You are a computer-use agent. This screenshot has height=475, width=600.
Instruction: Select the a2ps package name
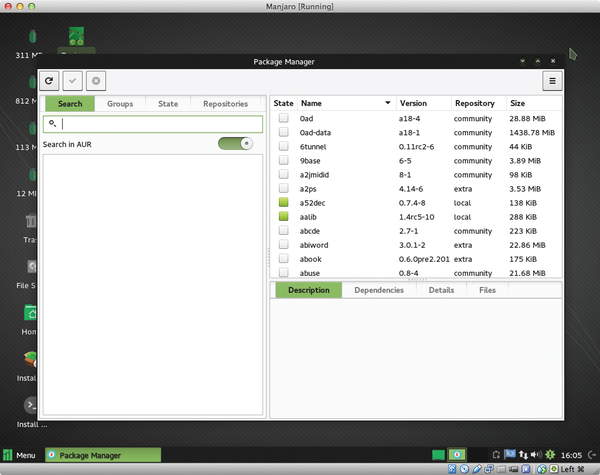tap(308, 189)
